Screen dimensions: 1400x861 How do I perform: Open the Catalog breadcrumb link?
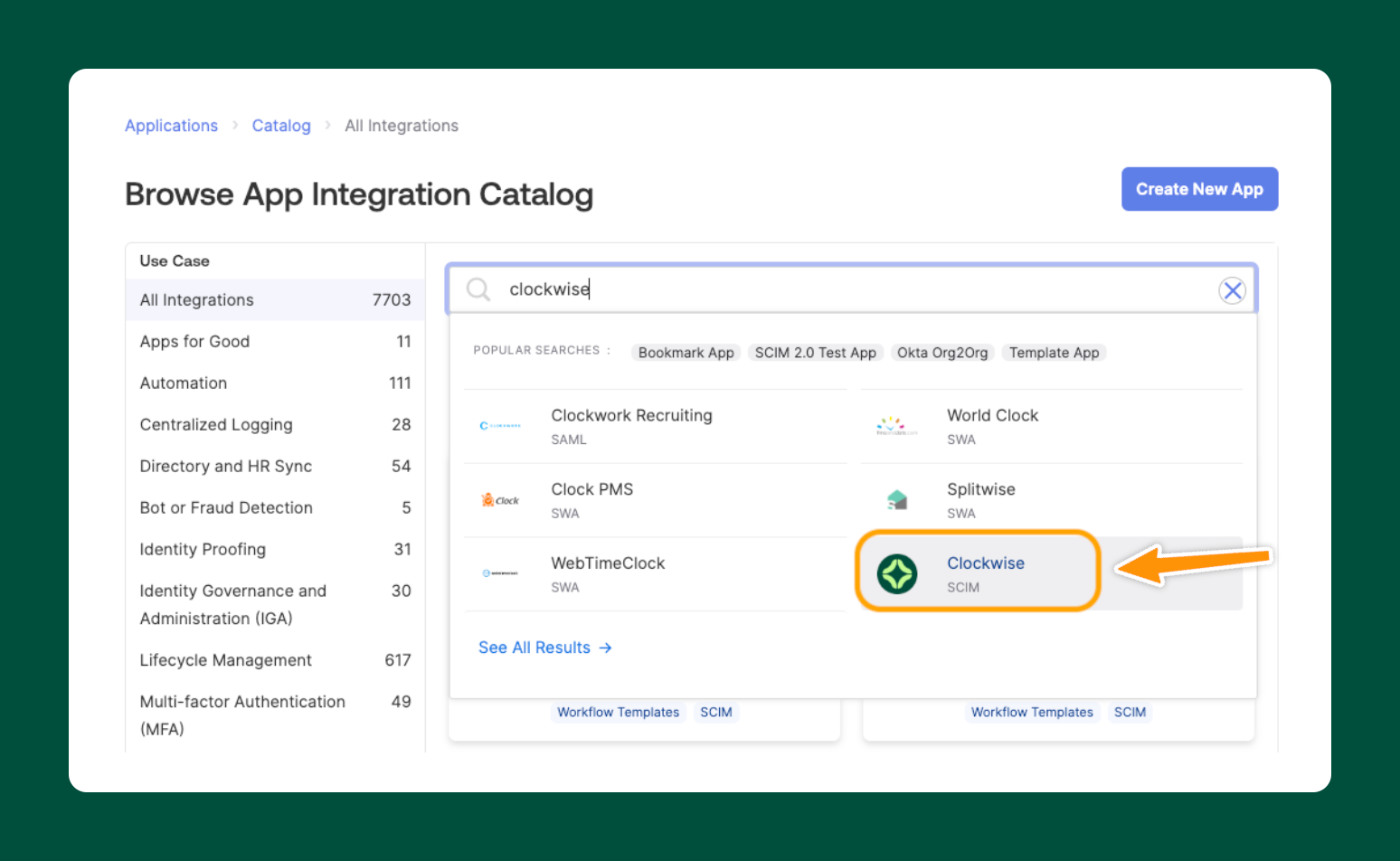tap(281, 126)
